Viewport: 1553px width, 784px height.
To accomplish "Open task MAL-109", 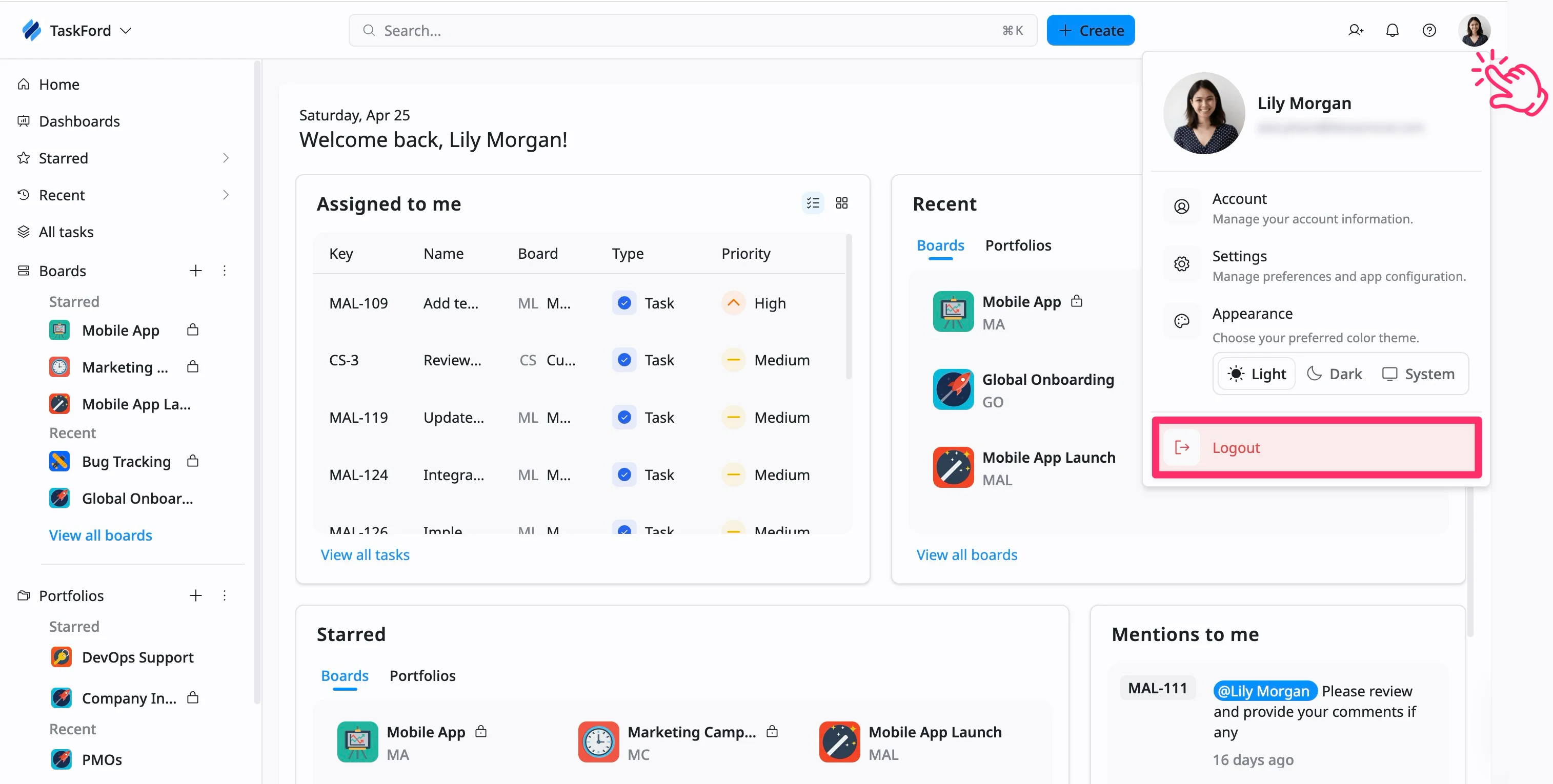I will 358,303.
